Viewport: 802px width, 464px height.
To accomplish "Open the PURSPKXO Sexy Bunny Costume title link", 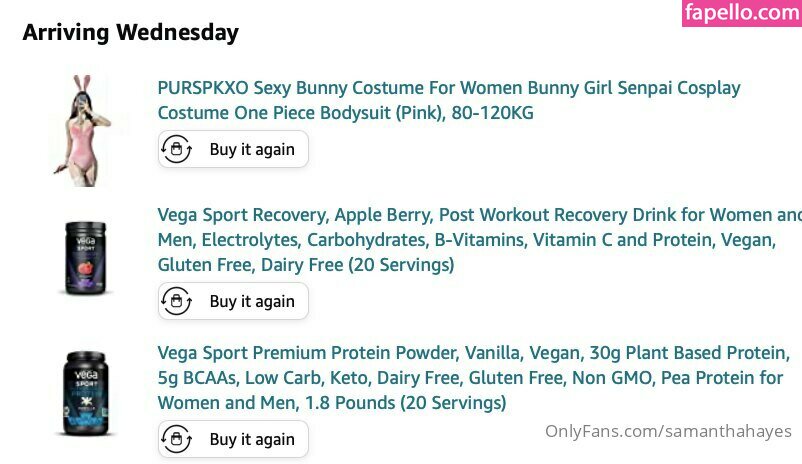I will click(x=449, y=88).
